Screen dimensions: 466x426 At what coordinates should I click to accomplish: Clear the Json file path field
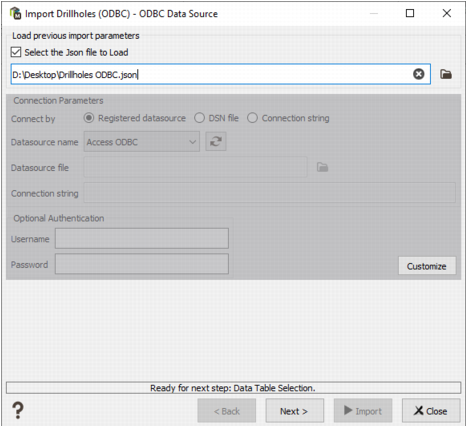[x=419, y=74]
